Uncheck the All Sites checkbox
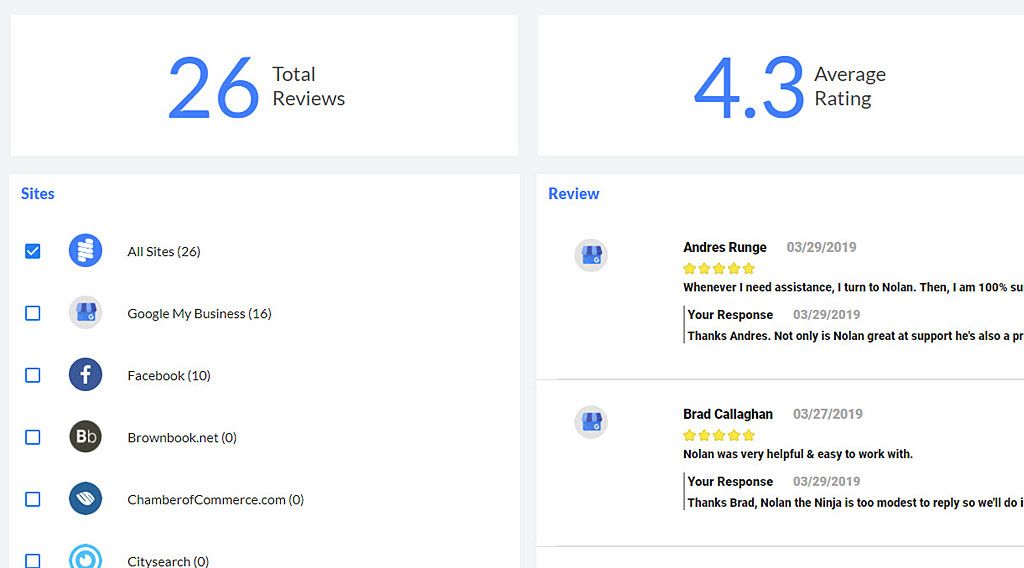 point(33,251)
